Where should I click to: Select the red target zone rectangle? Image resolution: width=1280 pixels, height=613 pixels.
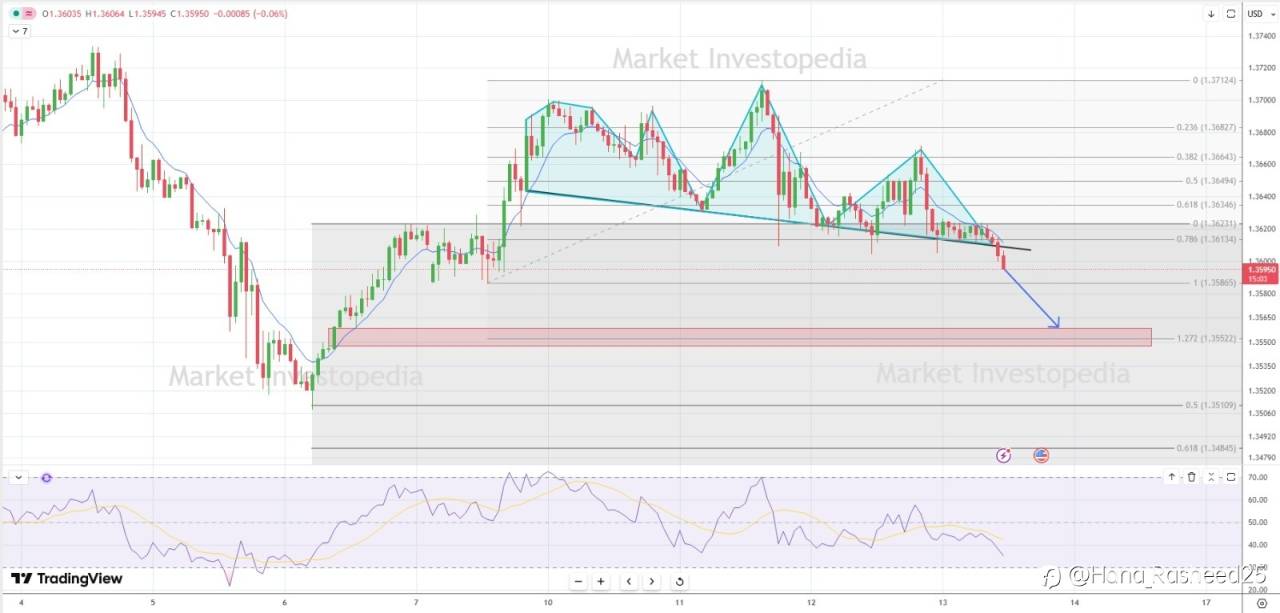pyautogui.click(x=741, y=337)
